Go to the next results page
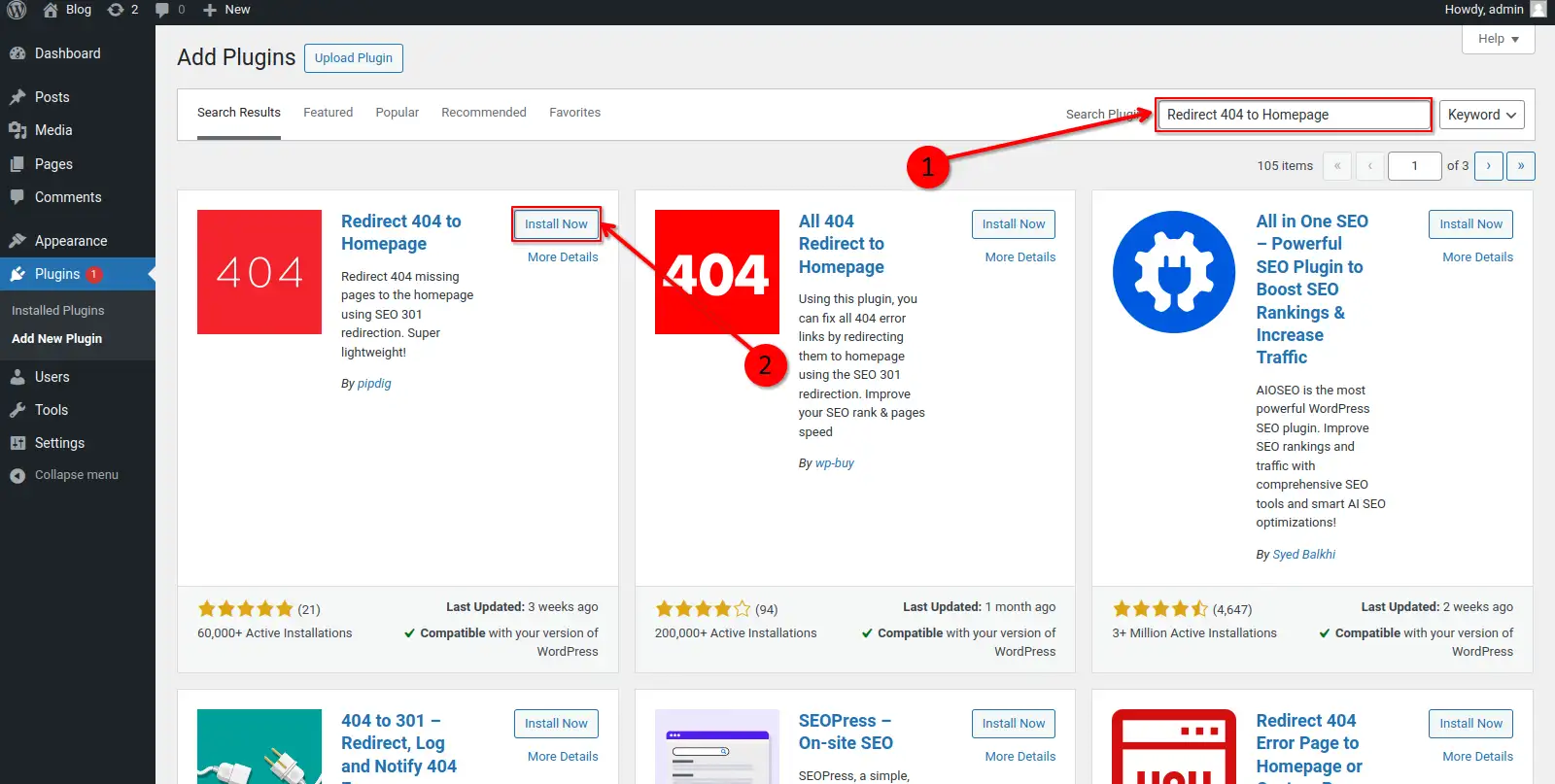The image size is (1555, 784). point(1488,166)
